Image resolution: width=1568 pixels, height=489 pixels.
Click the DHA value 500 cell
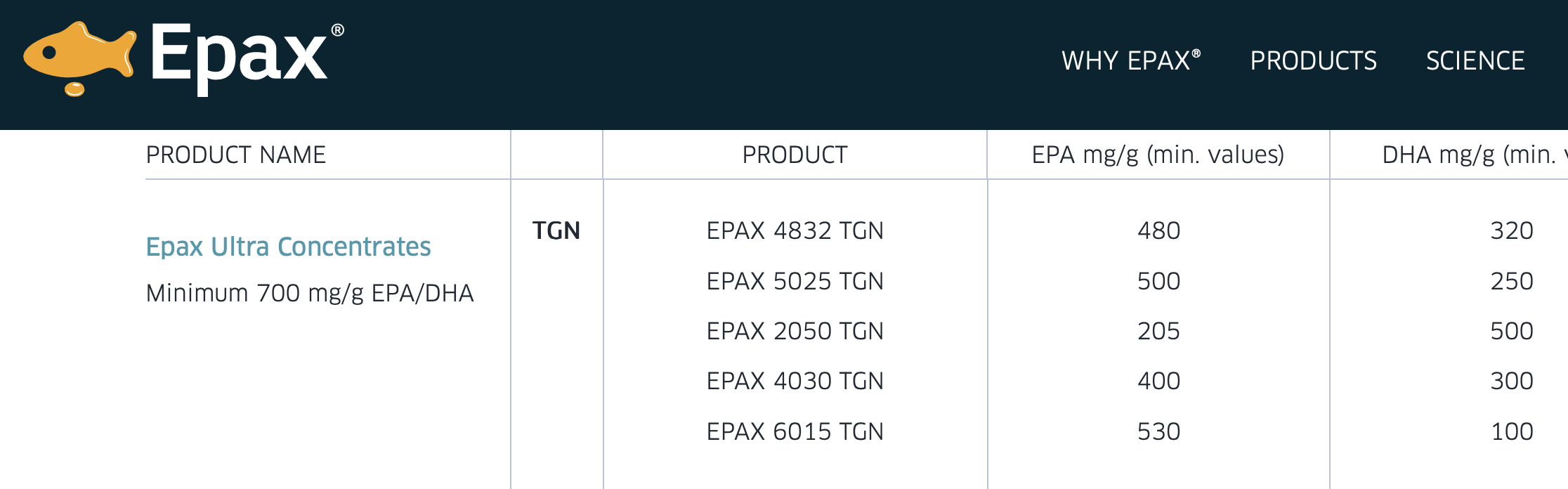[1512, 331]
